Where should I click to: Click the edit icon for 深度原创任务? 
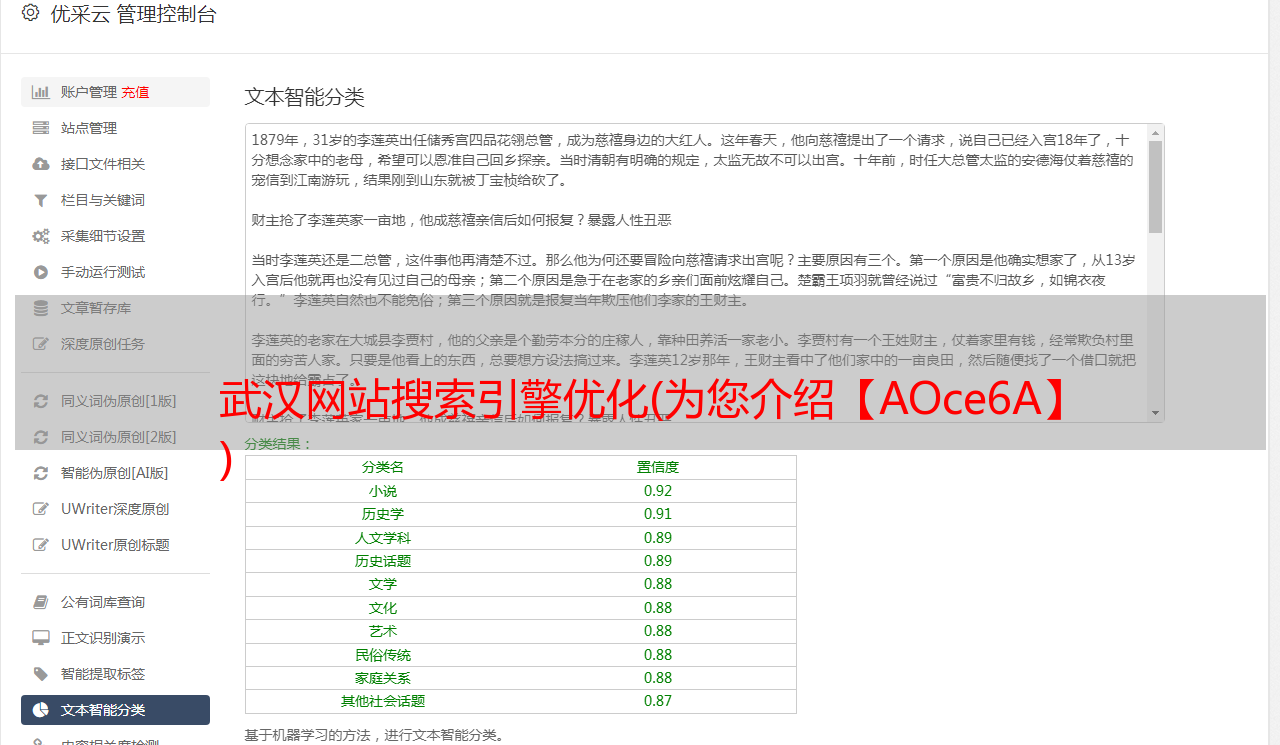(x=40, y=344)
